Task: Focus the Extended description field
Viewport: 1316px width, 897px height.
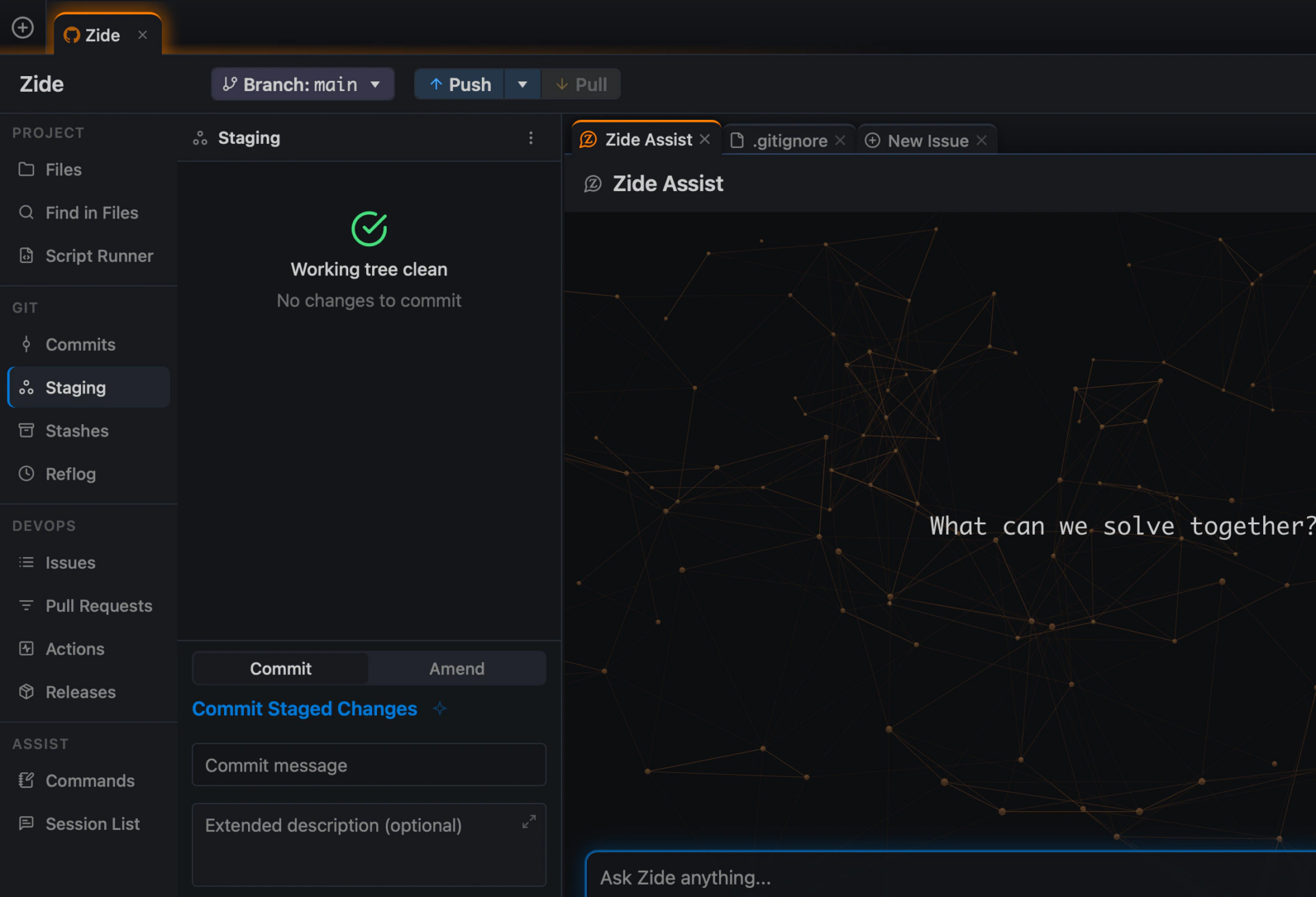Action: click(x=369, y=844)
